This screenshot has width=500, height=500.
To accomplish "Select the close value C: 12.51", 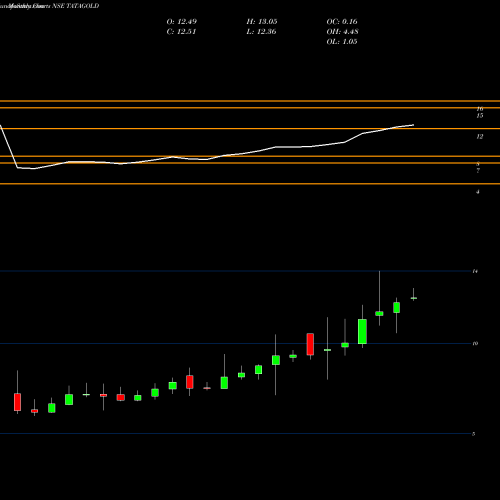I will tap(181, 32).
